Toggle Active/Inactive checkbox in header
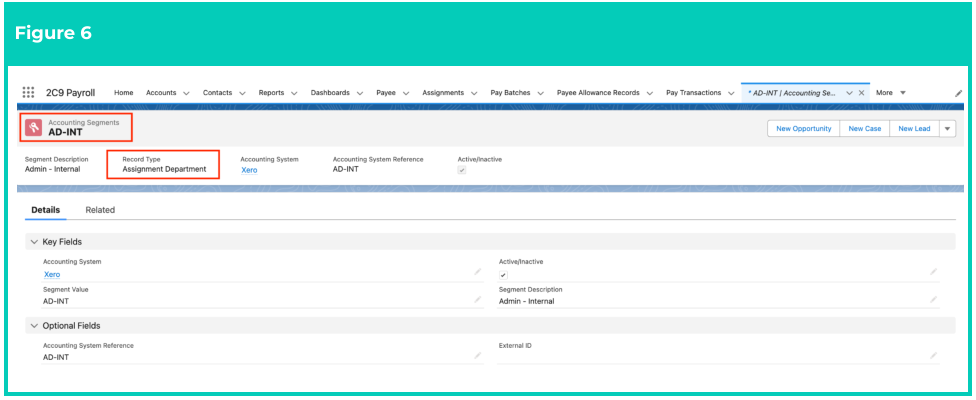976x400 pixels. [462, 170]
